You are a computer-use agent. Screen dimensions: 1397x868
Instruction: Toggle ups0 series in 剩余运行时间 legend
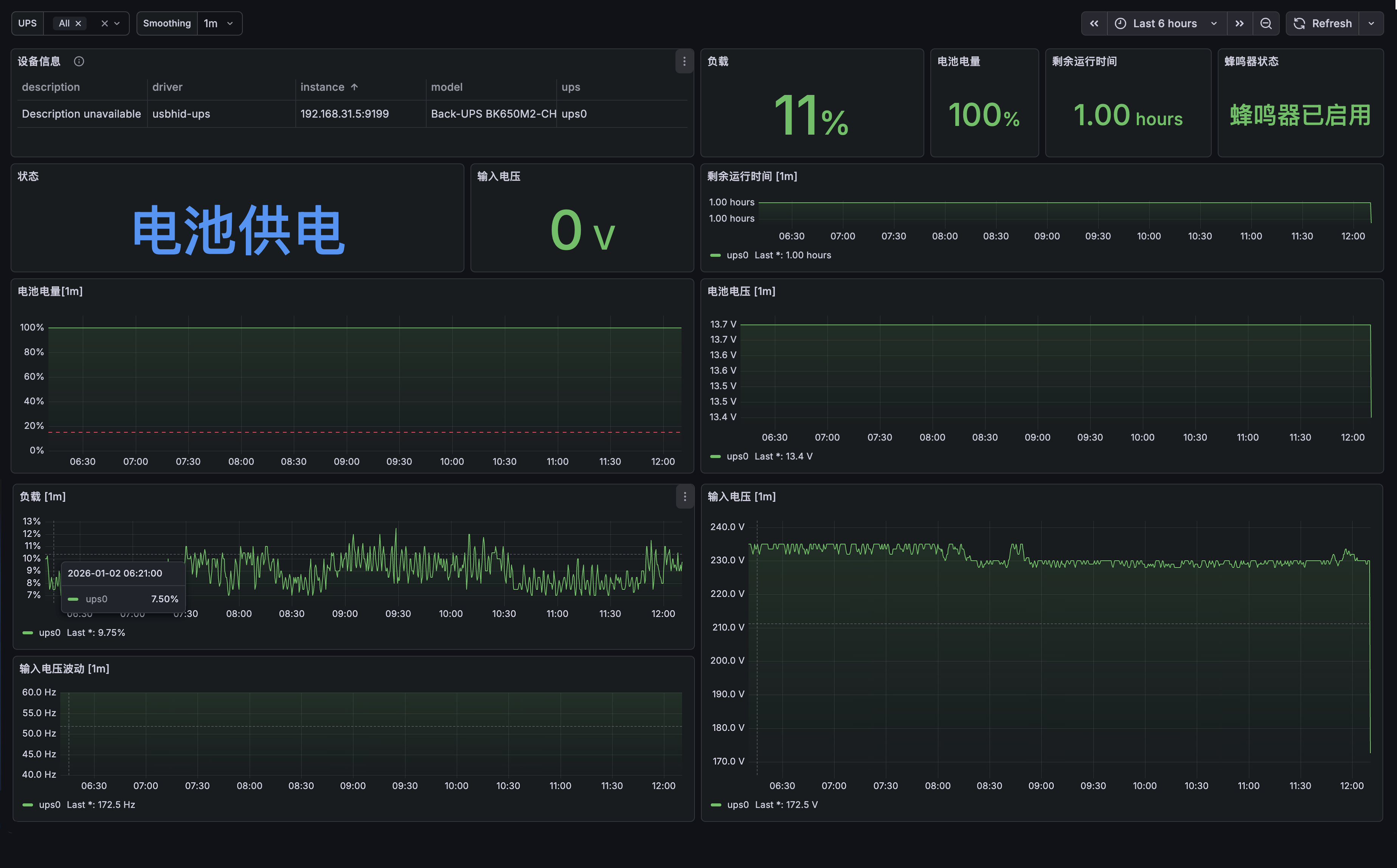(x=737, y=255)
